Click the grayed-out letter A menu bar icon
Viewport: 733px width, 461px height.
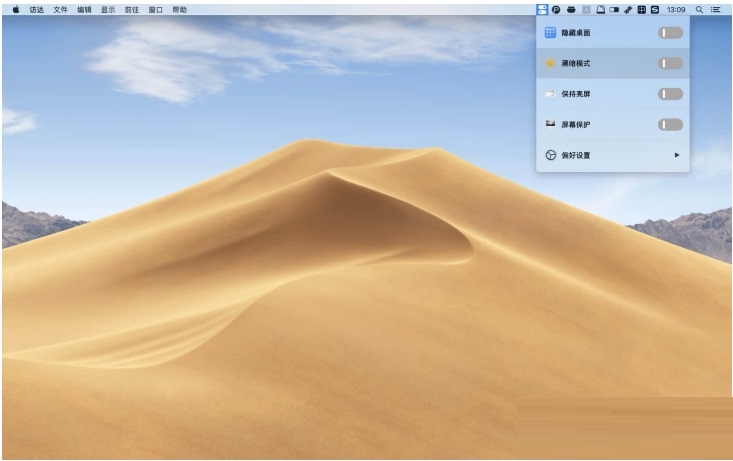click(586, 9)
